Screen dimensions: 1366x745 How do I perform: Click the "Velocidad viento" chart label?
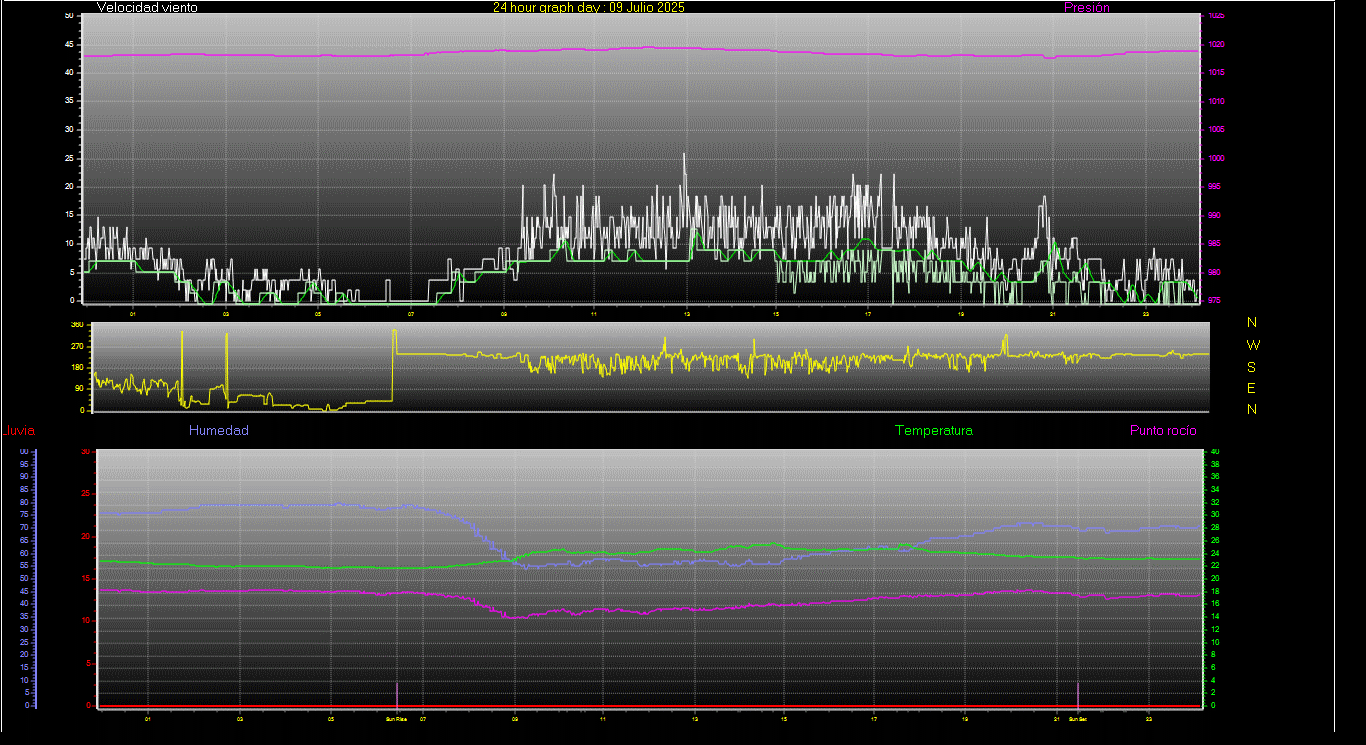[x=147, y=7]
